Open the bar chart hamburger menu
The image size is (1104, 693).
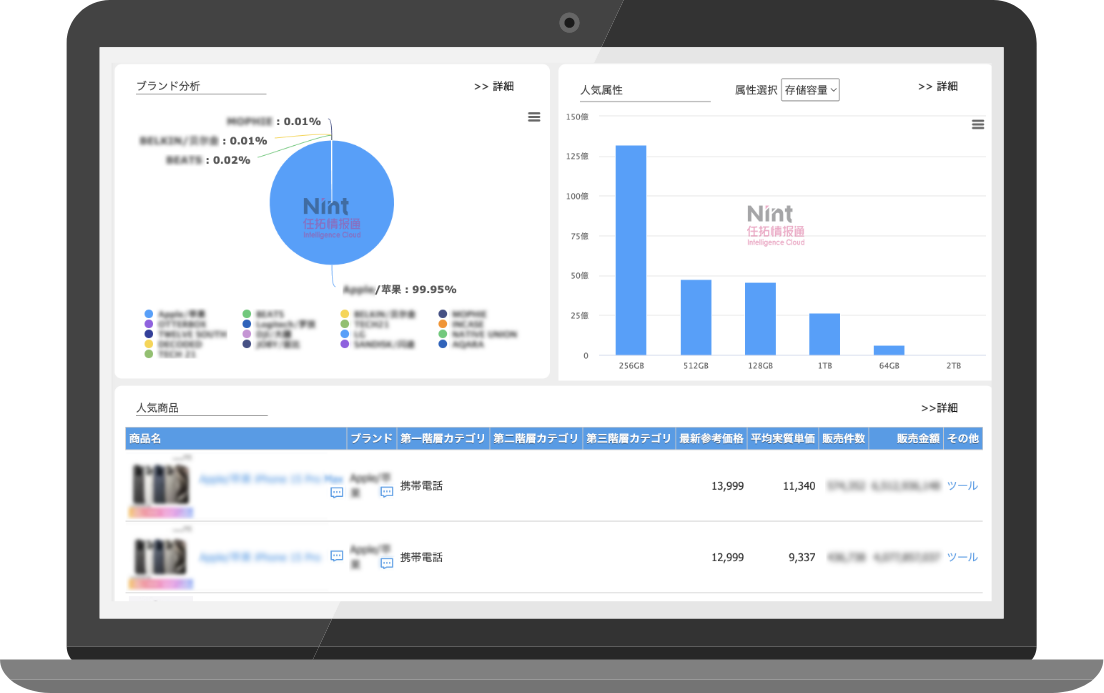(x=978, y=124)
